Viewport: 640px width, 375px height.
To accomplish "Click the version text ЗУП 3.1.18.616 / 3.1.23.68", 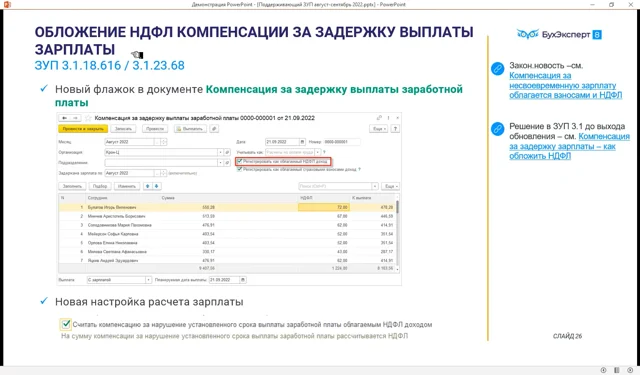I will (109, 65).
